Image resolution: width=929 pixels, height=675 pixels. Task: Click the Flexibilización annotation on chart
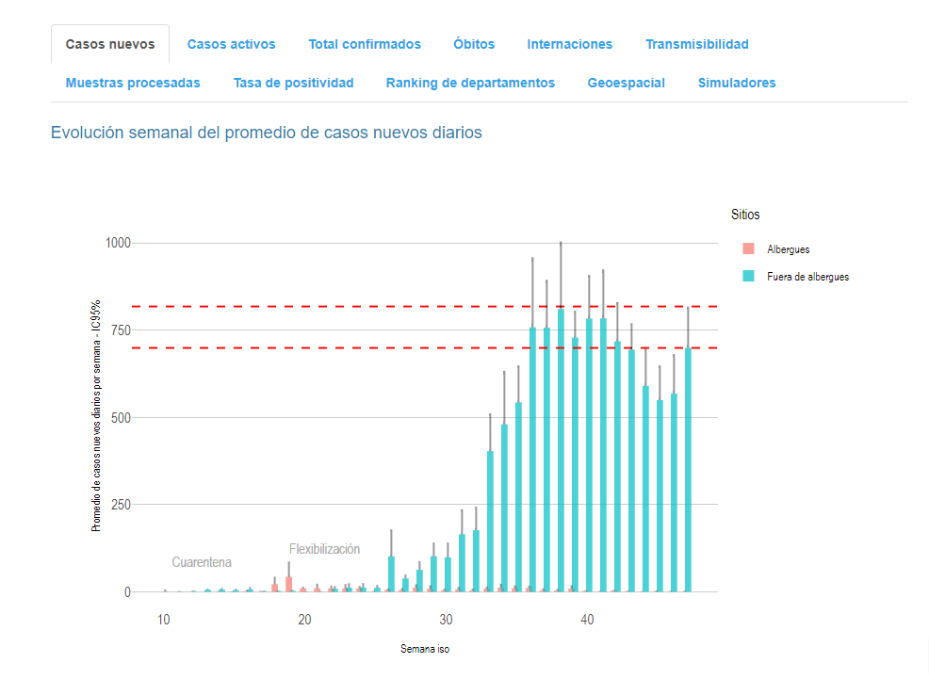click(324, 549)
